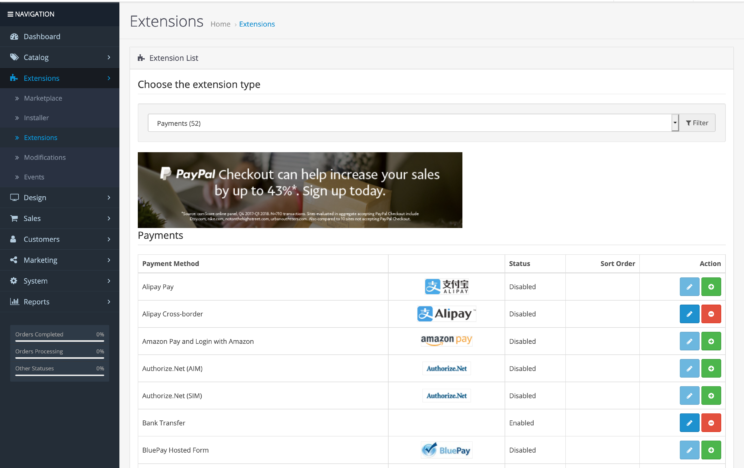Click the Extensions puzzle icon in sidebar
The image size is (744, 468).
[14, 78]
